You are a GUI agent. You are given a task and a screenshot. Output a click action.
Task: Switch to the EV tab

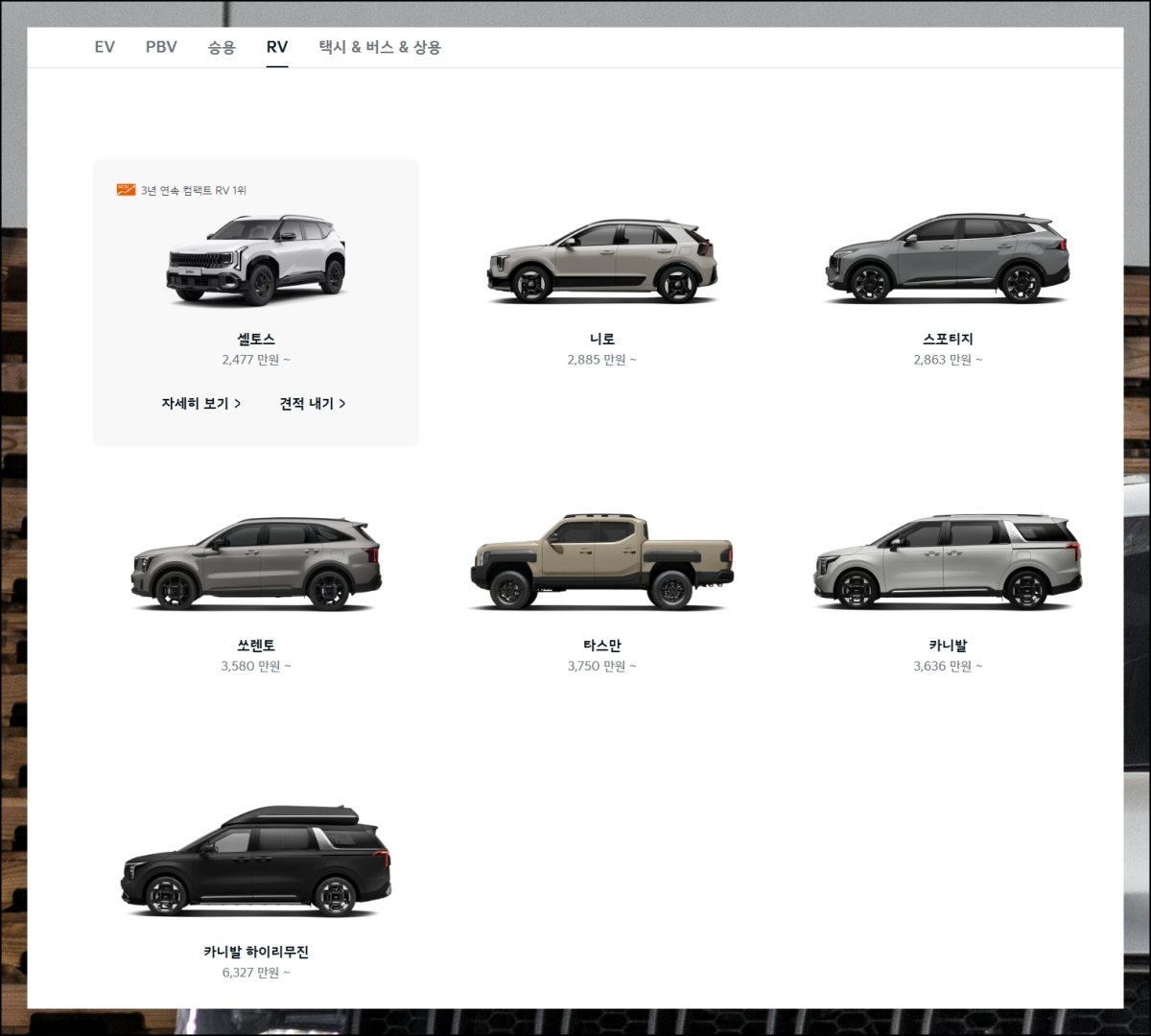pos(105,47)
